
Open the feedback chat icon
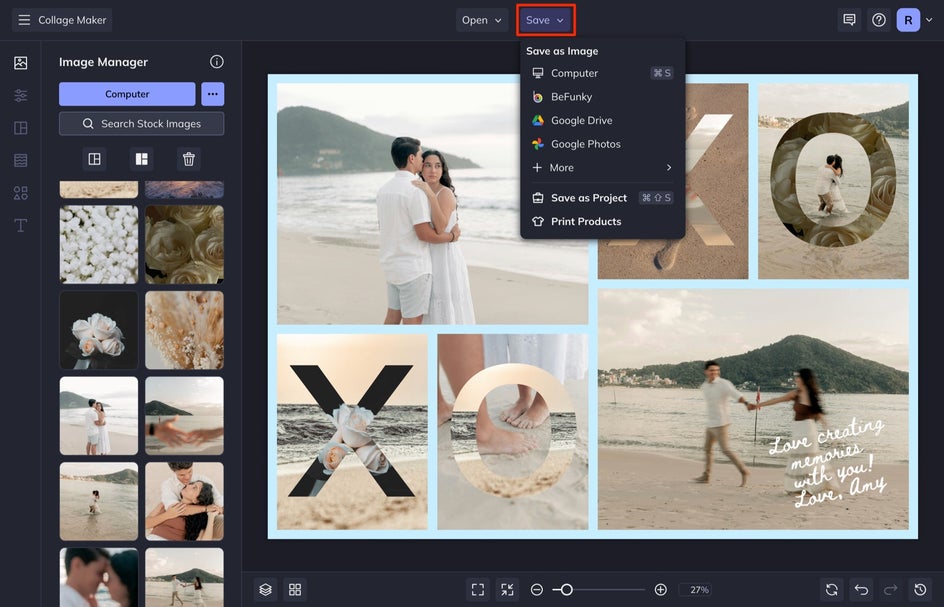click(x=849, y=20)
